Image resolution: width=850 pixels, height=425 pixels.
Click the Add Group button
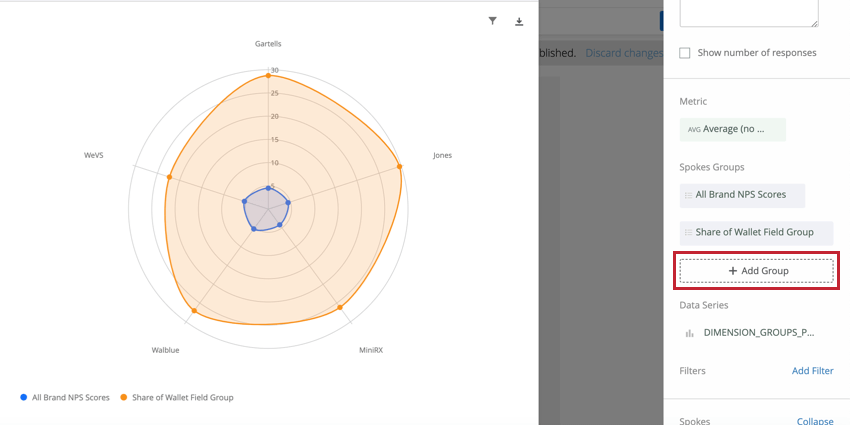pos(756,271)
